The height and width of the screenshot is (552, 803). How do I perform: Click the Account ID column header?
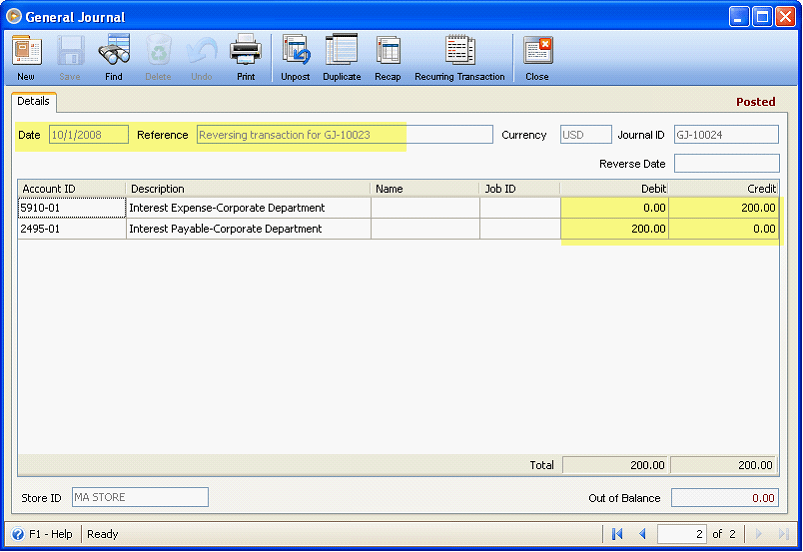(x=72, y=189)
